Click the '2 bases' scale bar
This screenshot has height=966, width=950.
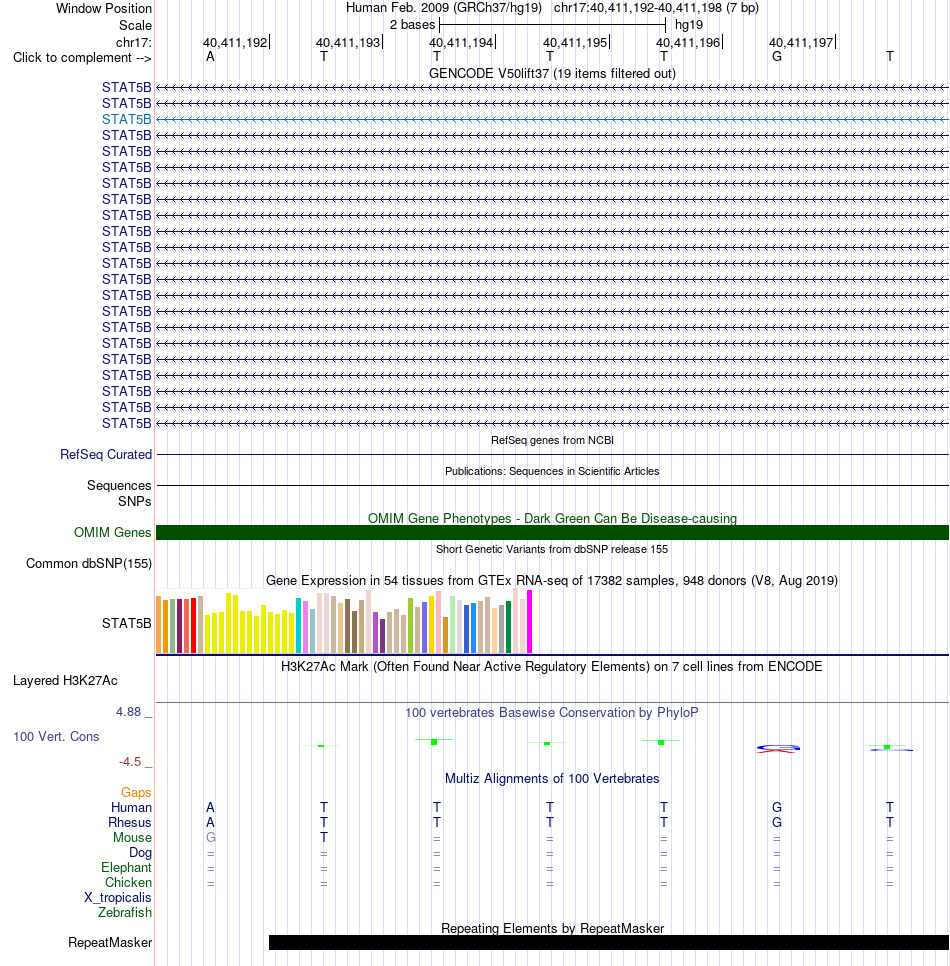point(553,25)
